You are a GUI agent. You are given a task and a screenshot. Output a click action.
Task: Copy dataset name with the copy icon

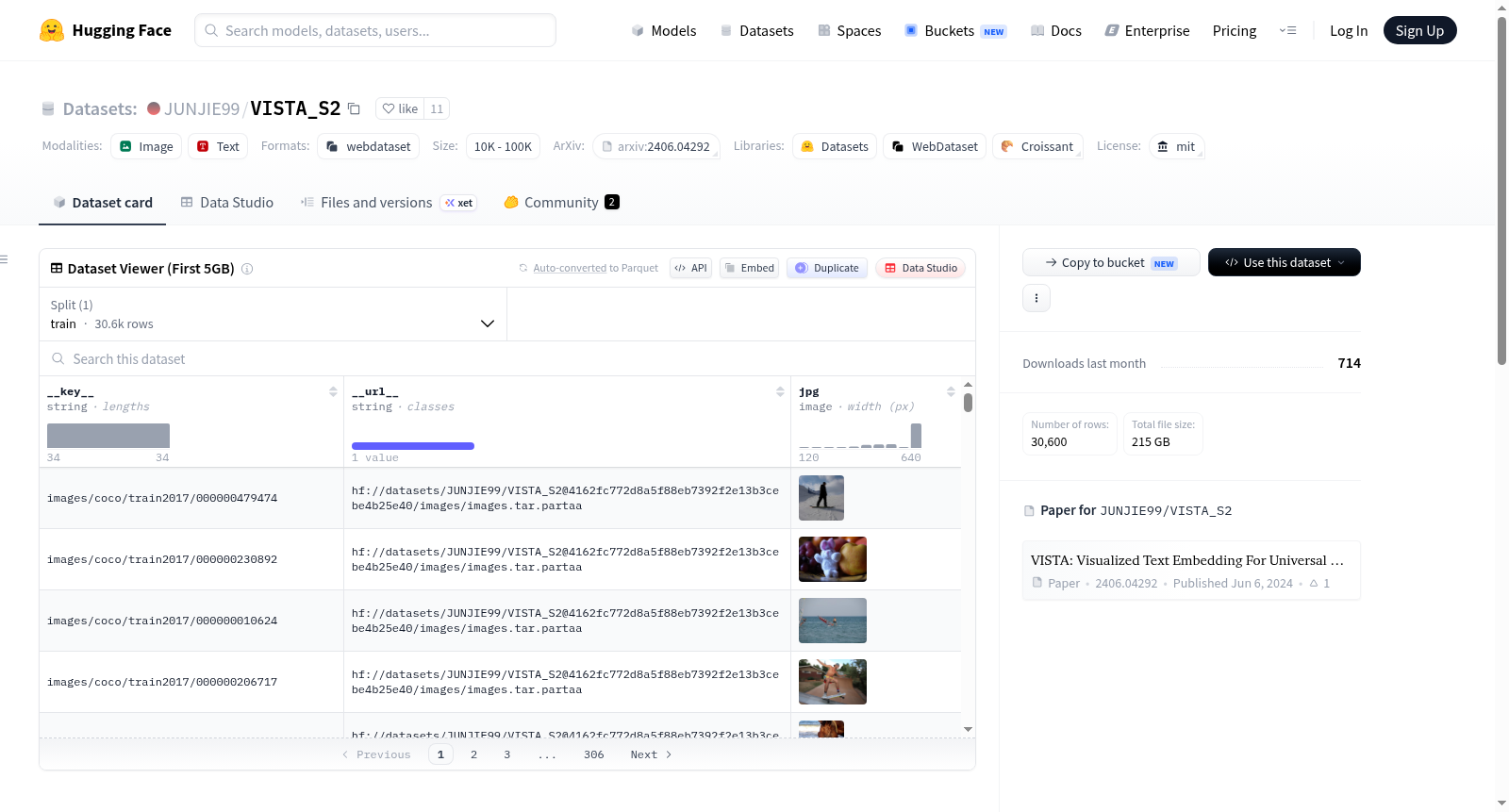(354, 108)
